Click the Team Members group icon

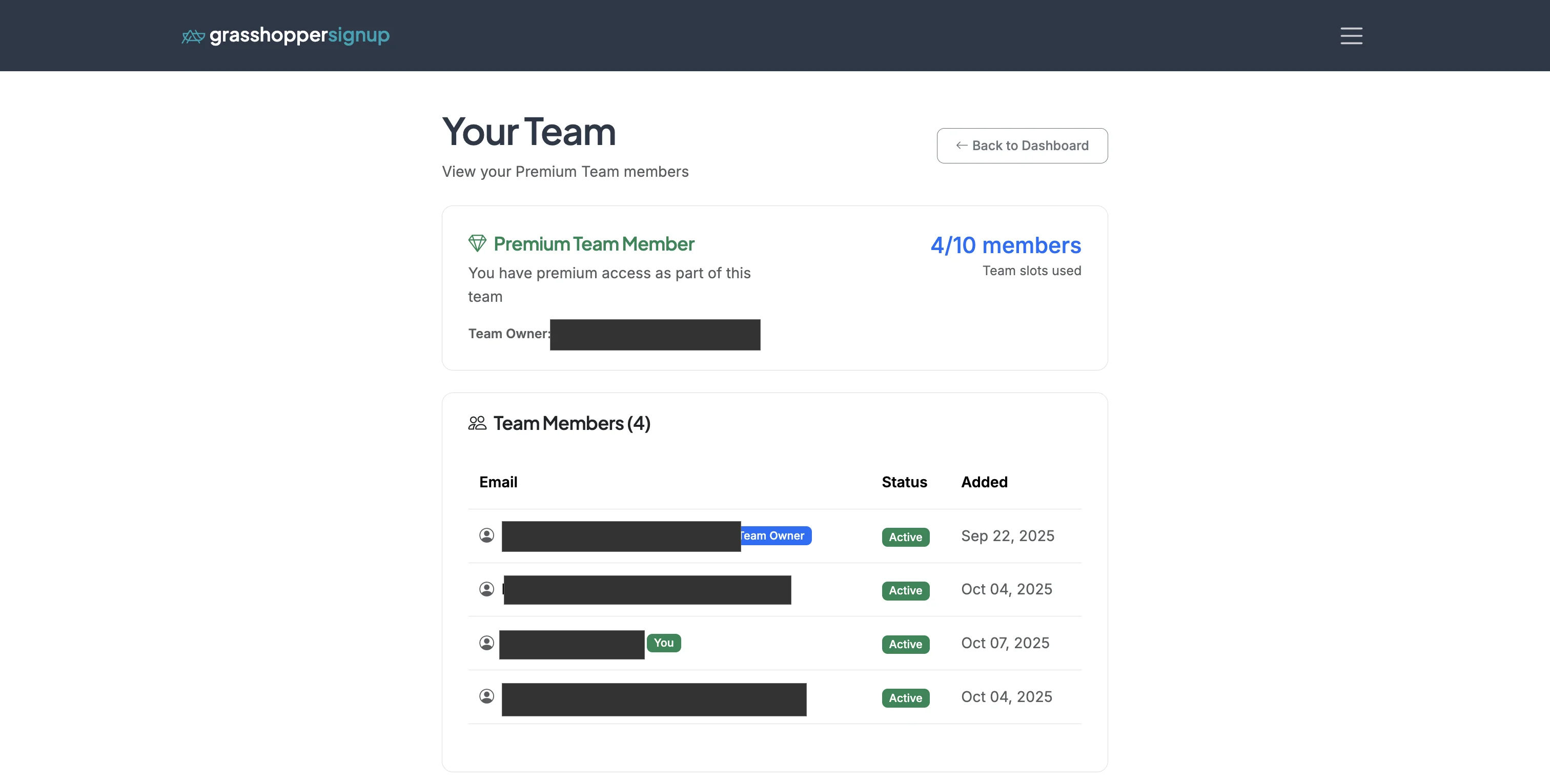pyautogui.click(x=477, y=422)
